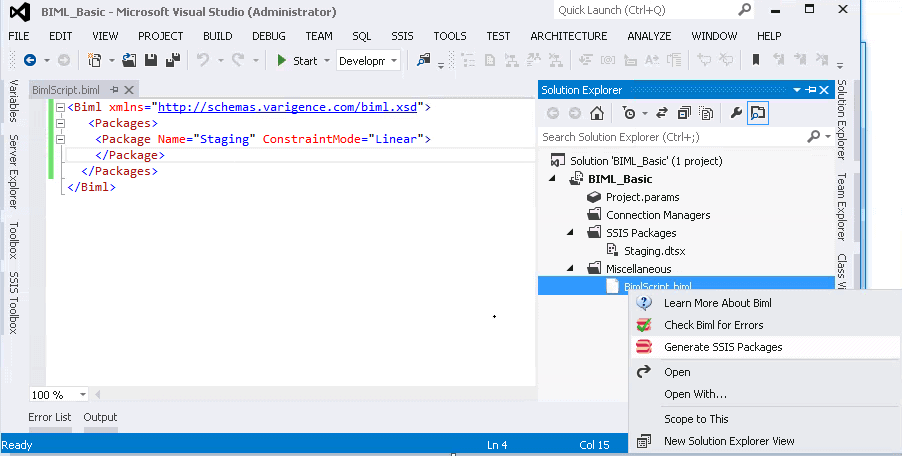
Task: Open the Server Explorer side tab
Action: tap(14, 171)
